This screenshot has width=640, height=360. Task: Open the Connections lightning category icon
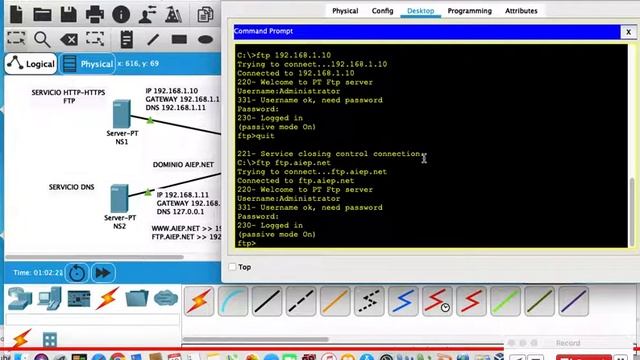(108, 298)
